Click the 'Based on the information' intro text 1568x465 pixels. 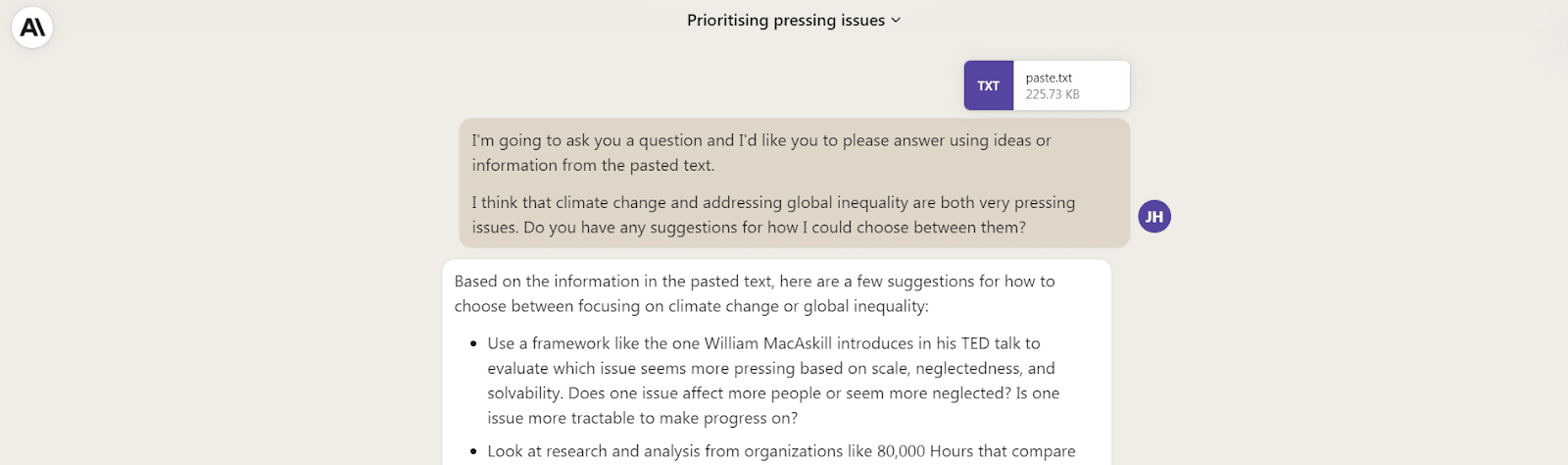tap(754, 293)
